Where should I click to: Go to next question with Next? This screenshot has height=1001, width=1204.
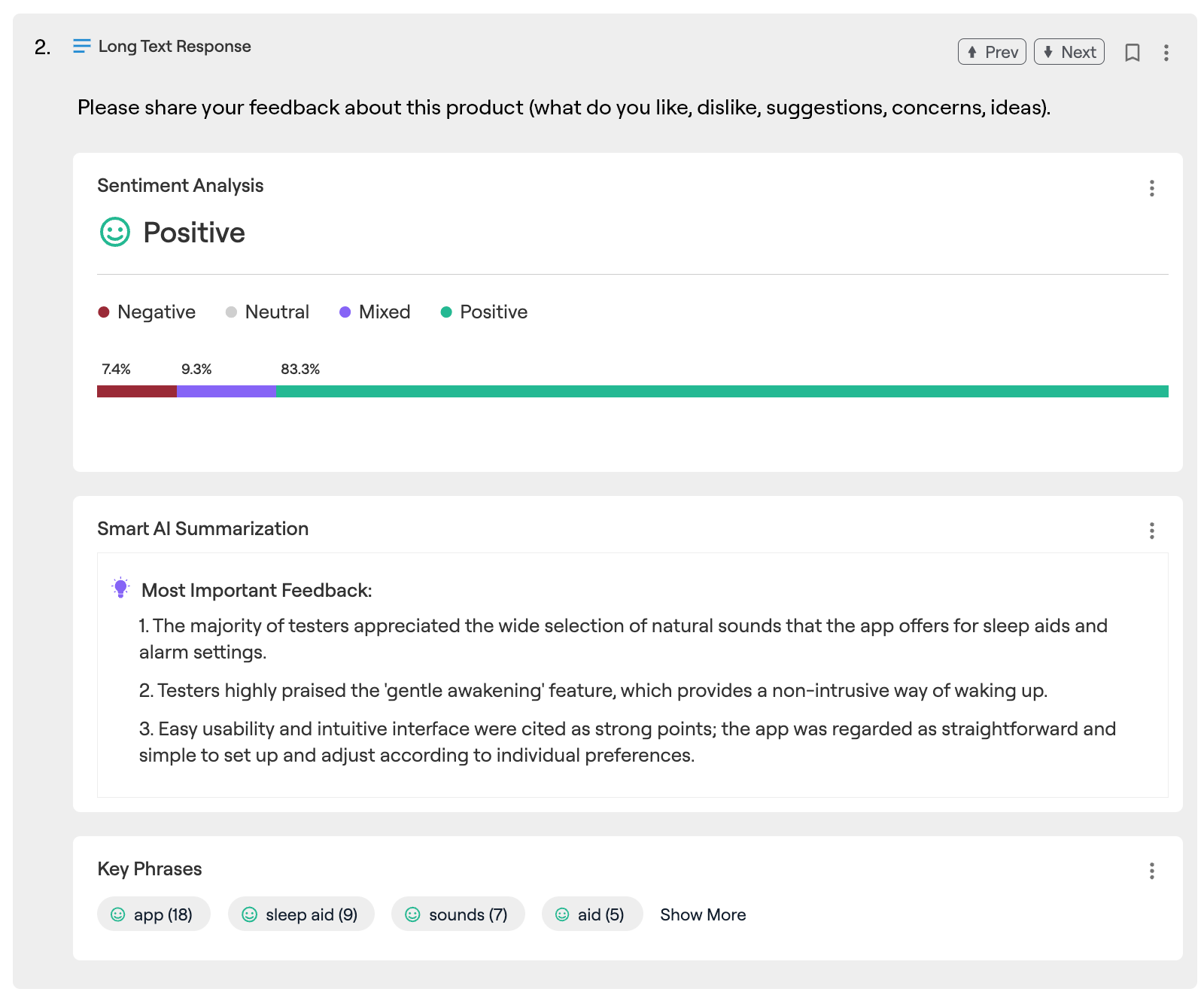(x=1069, y=52)
